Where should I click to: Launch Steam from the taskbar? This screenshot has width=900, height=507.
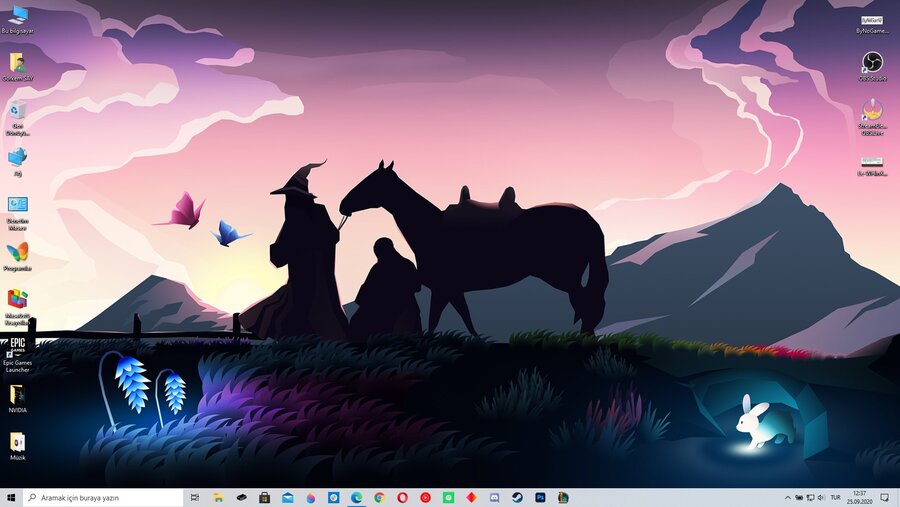click(517, 497)
